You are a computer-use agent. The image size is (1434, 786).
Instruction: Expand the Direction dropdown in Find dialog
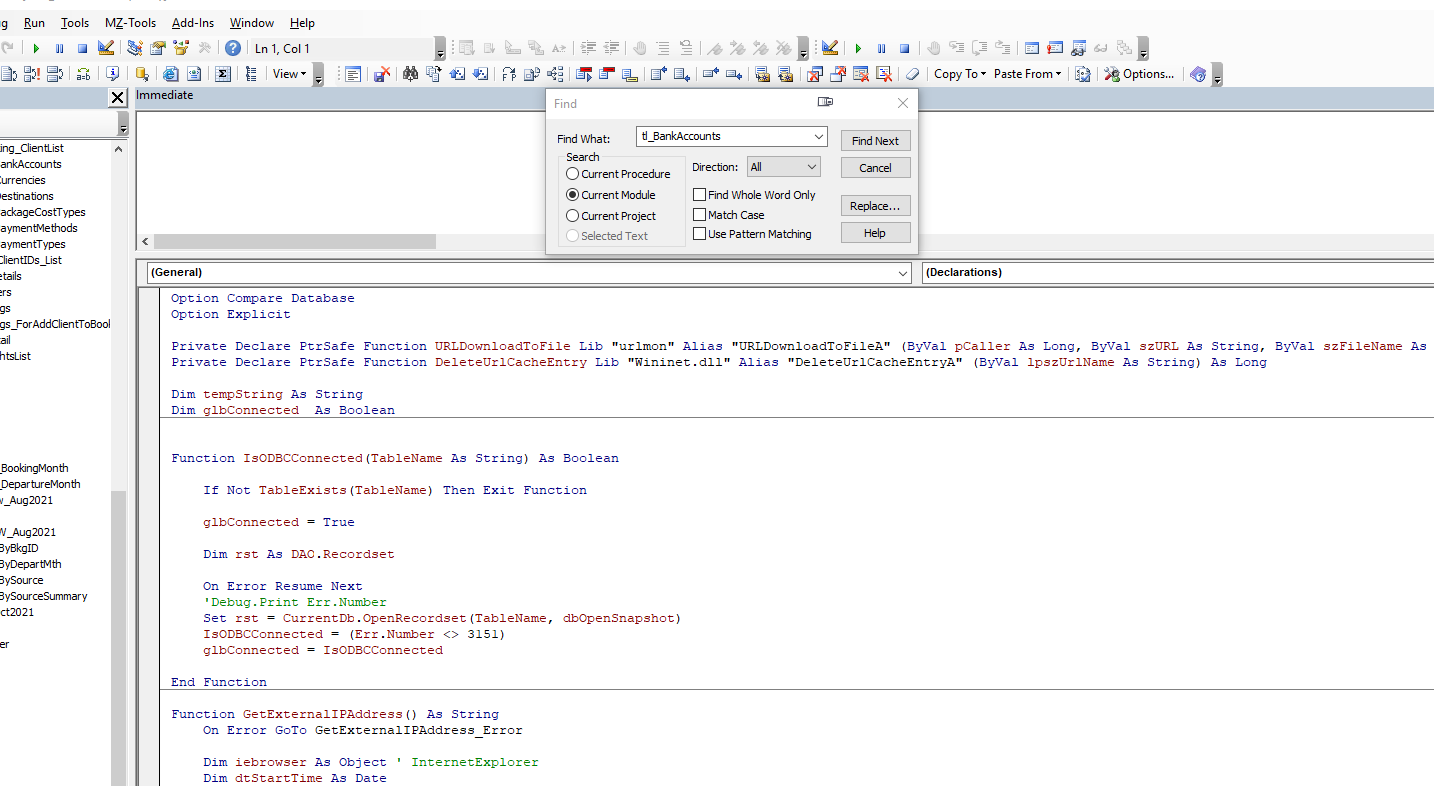coord(783,167)
